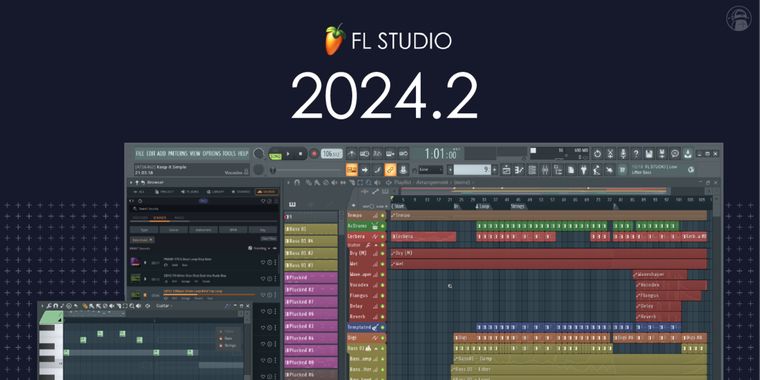Screen dimensions: 760x380
Task: Open the View menu
Action: point(195,154)
